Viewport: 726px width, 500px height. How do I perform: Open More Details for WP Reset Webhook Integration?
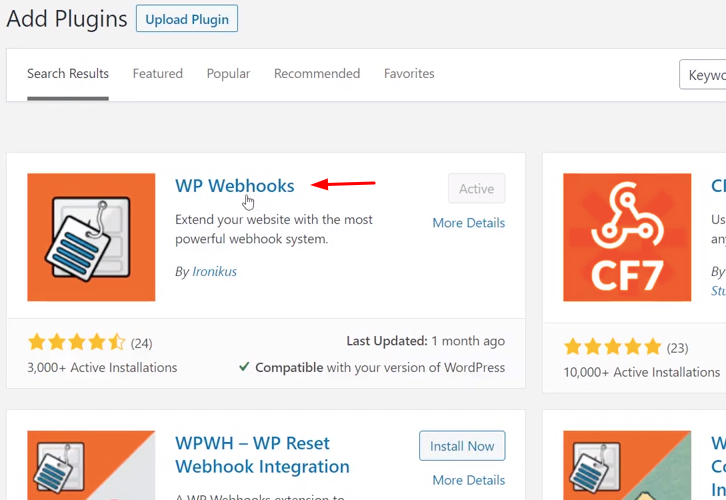point(469,480)
